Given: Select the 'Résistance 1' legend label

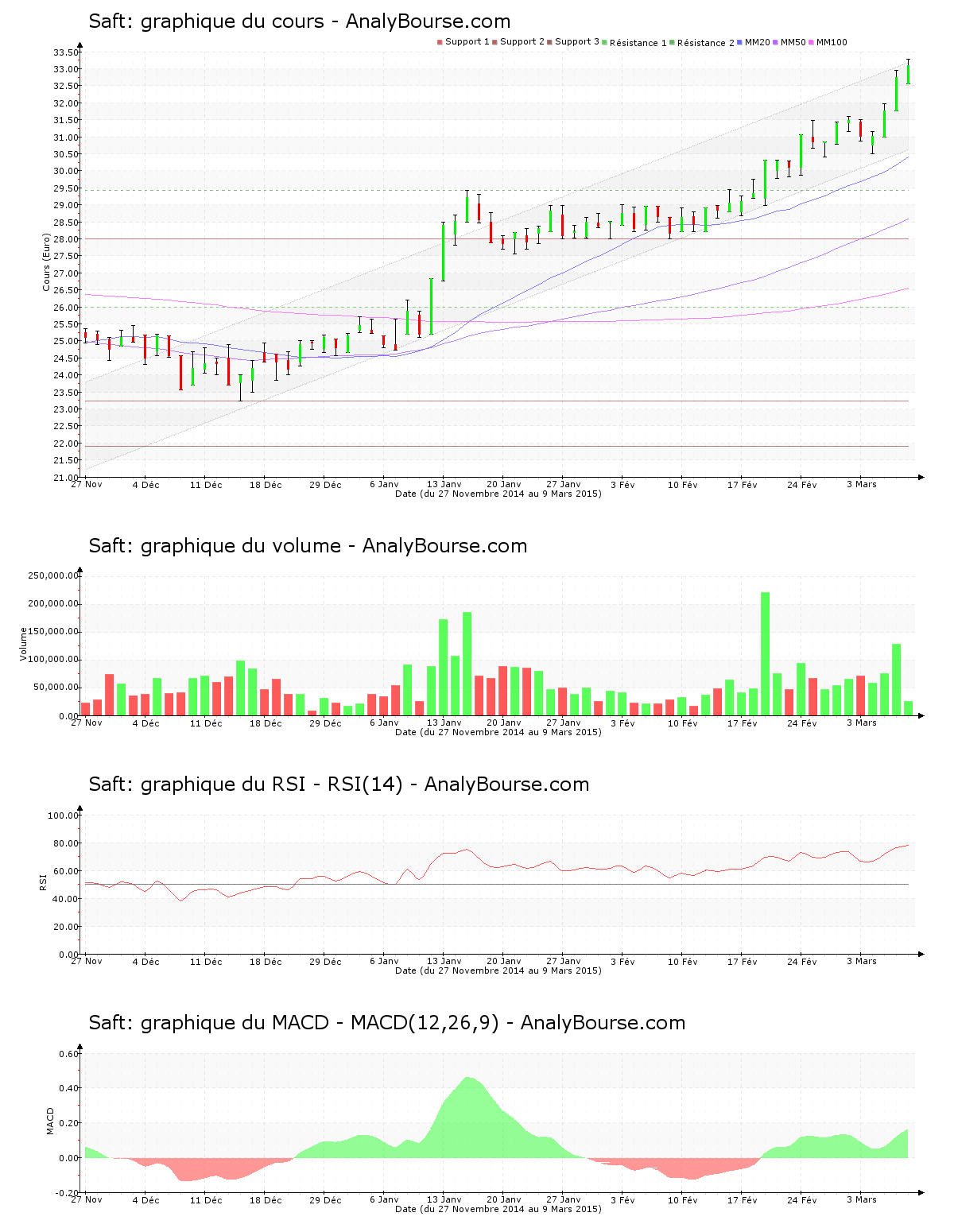Looking at the screenshot, I should pos(638,43).
